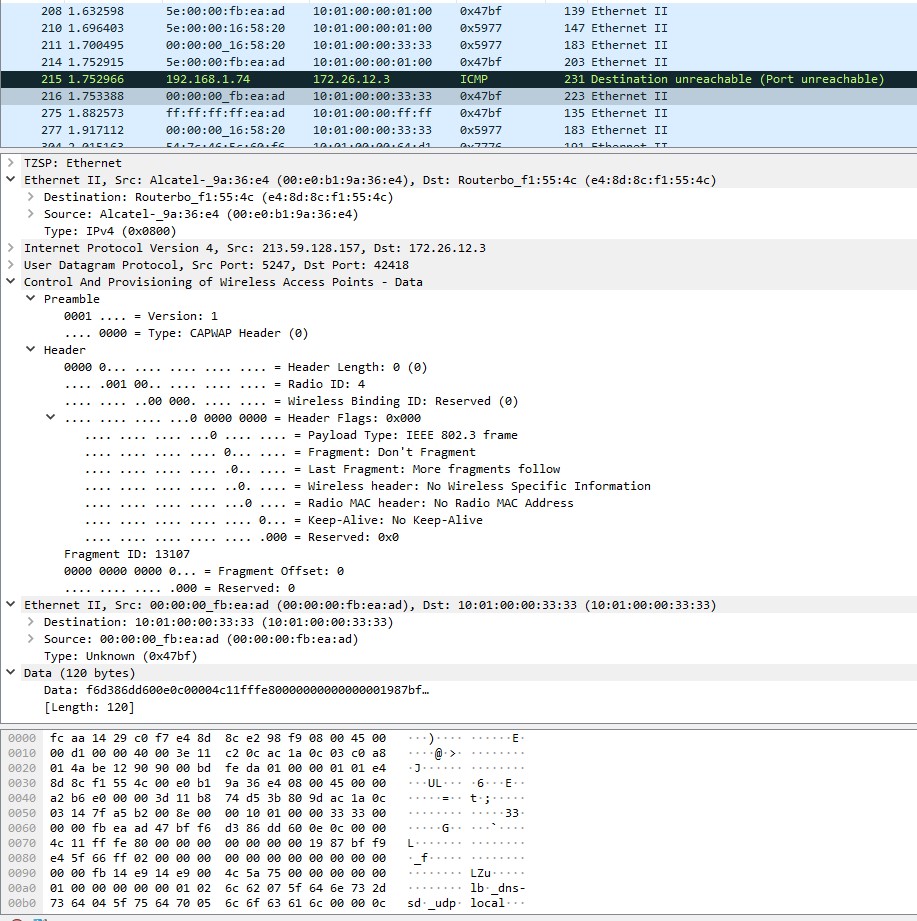Viewport: 917px width, 921px height.
Task: Select the User Datagram Protocol line
Action: tap(150, 265)
